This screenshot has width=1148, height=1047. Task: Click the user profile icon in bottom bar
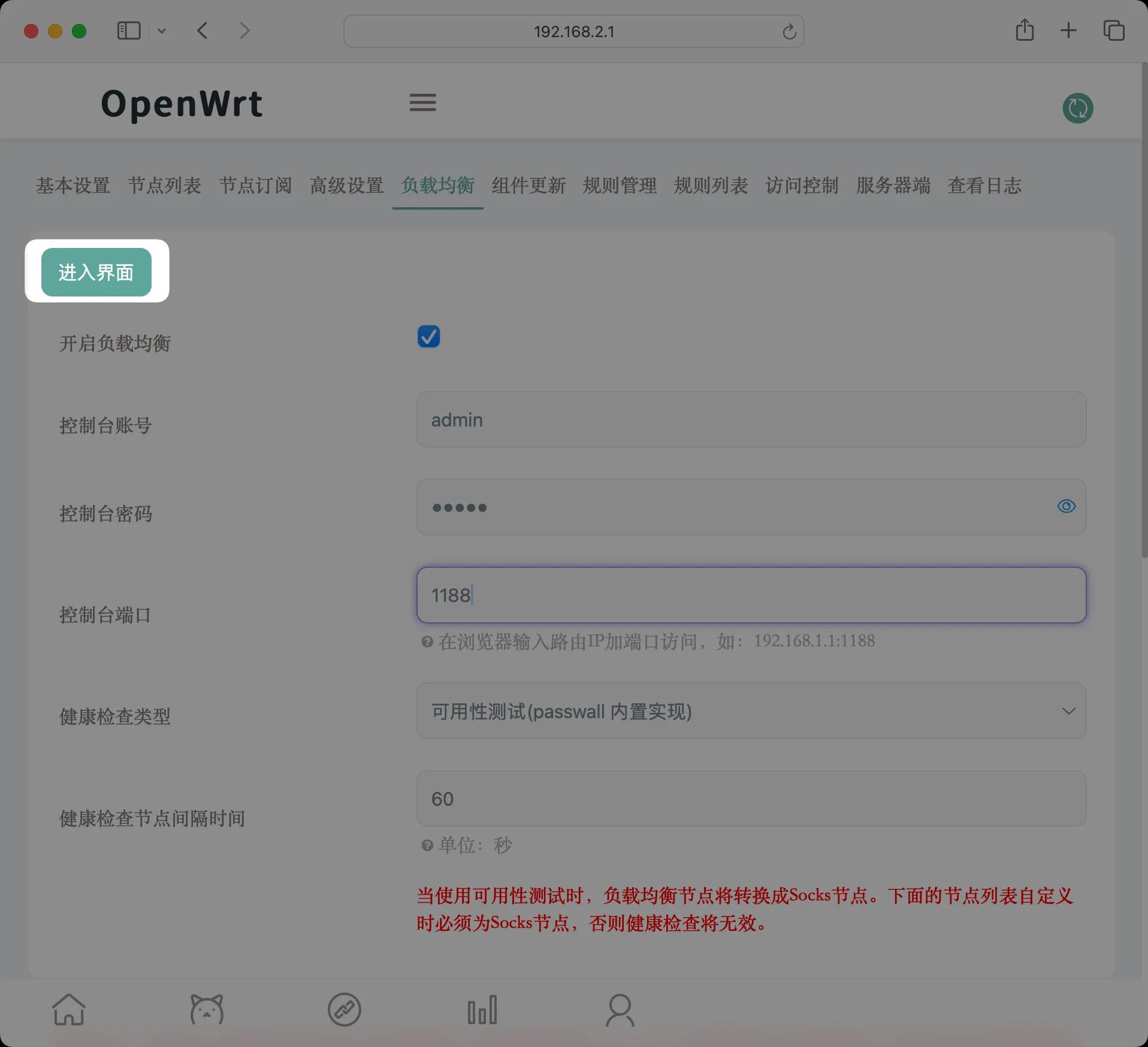click(x=620, y=1010)
